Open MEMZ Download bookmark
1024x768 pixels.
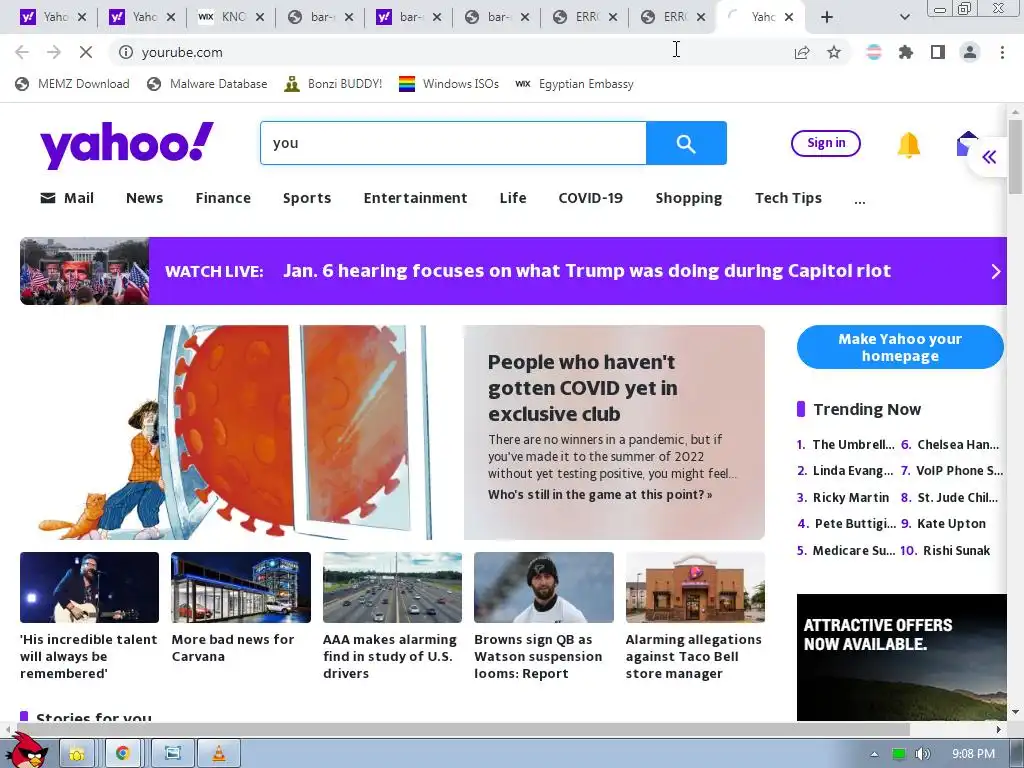coord(72,84)
